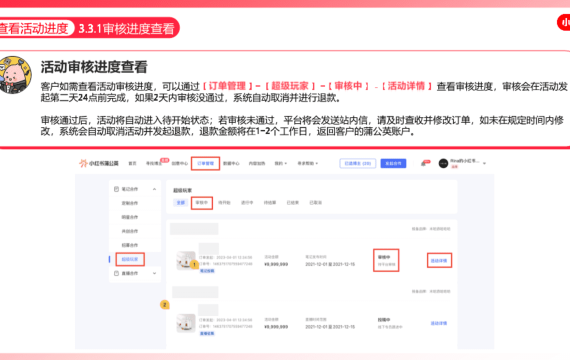Open 活动详情 for the 审核中 order
The image size is (570, 360).
439,261
